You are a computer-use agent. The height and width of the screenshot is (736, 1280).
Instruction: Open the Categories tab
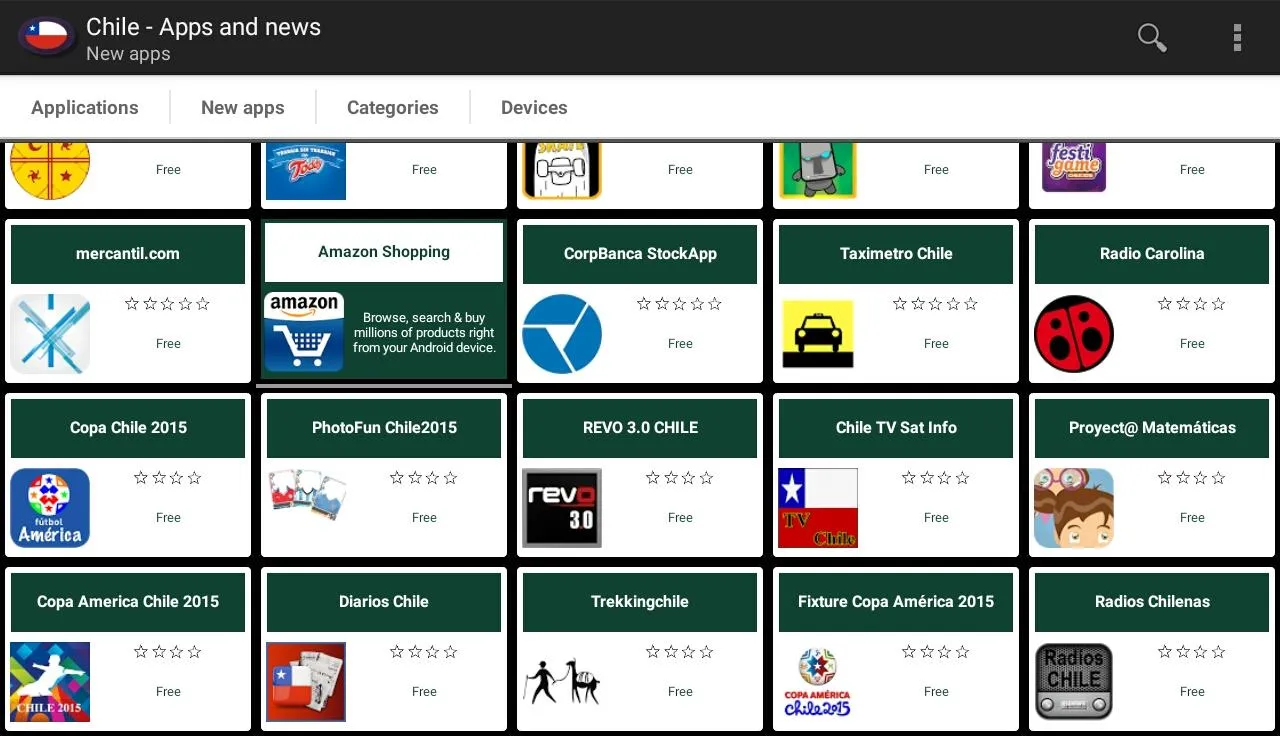coord(393,107)
